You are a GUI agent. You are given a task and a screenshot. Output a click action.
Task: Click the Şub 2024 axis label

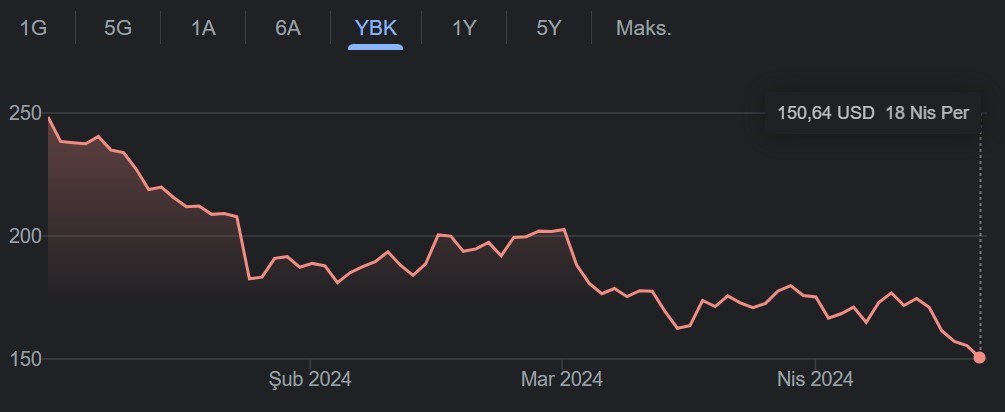310,379
